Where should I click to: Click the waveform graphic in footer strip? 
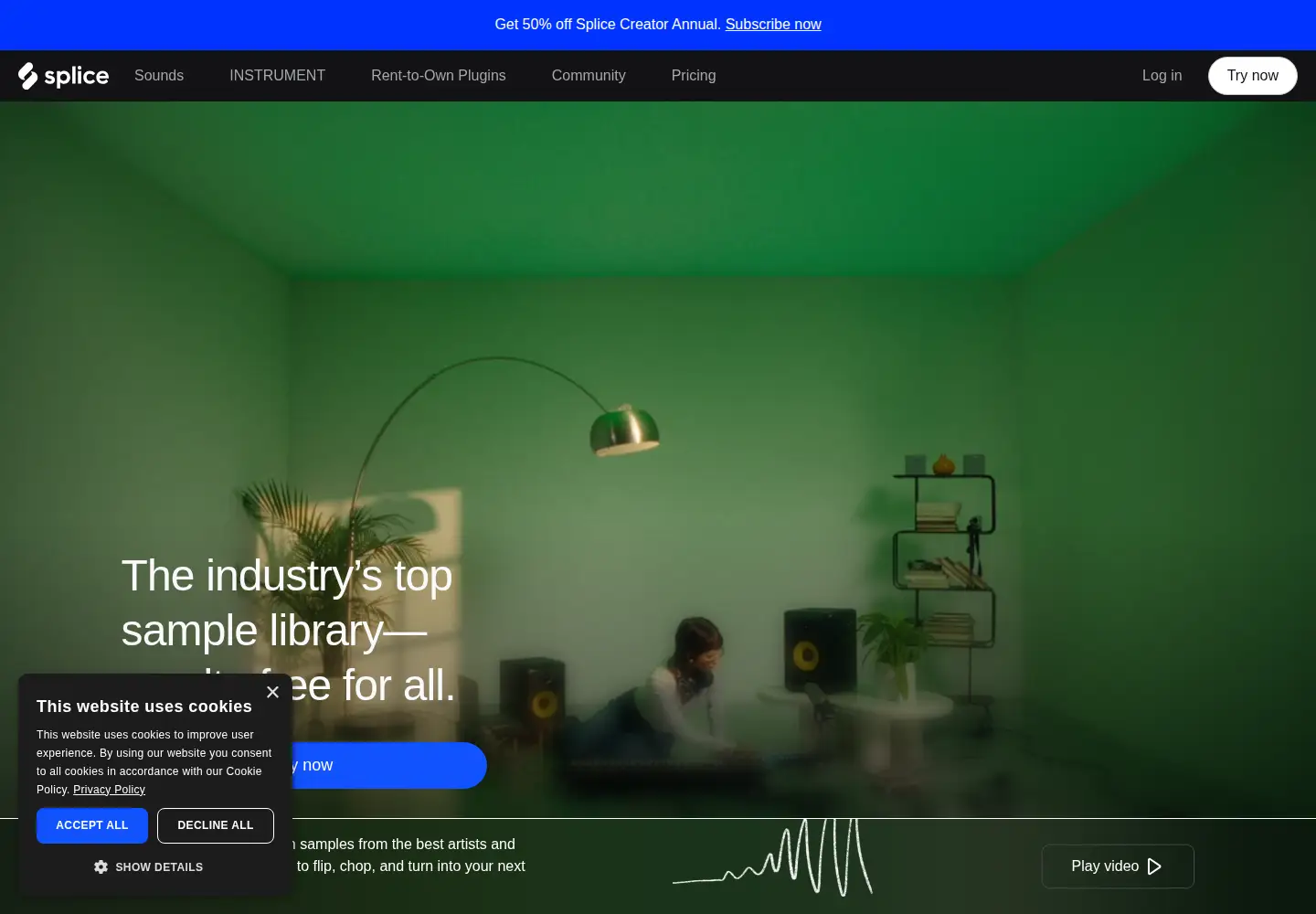[x=773, y=857]
